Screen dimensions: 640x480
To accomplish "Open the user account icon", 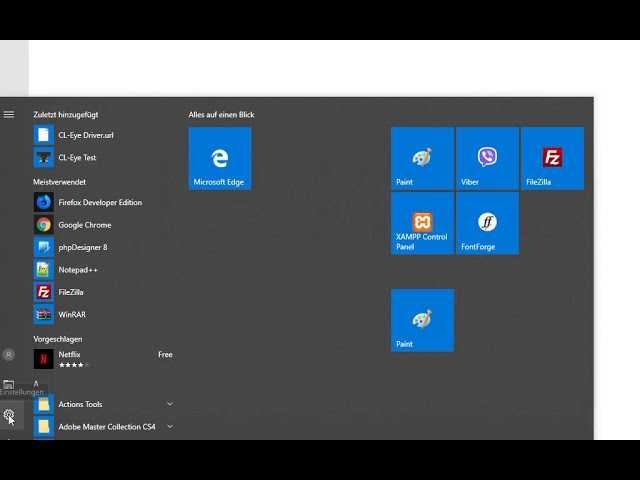I will click(9, 355).
